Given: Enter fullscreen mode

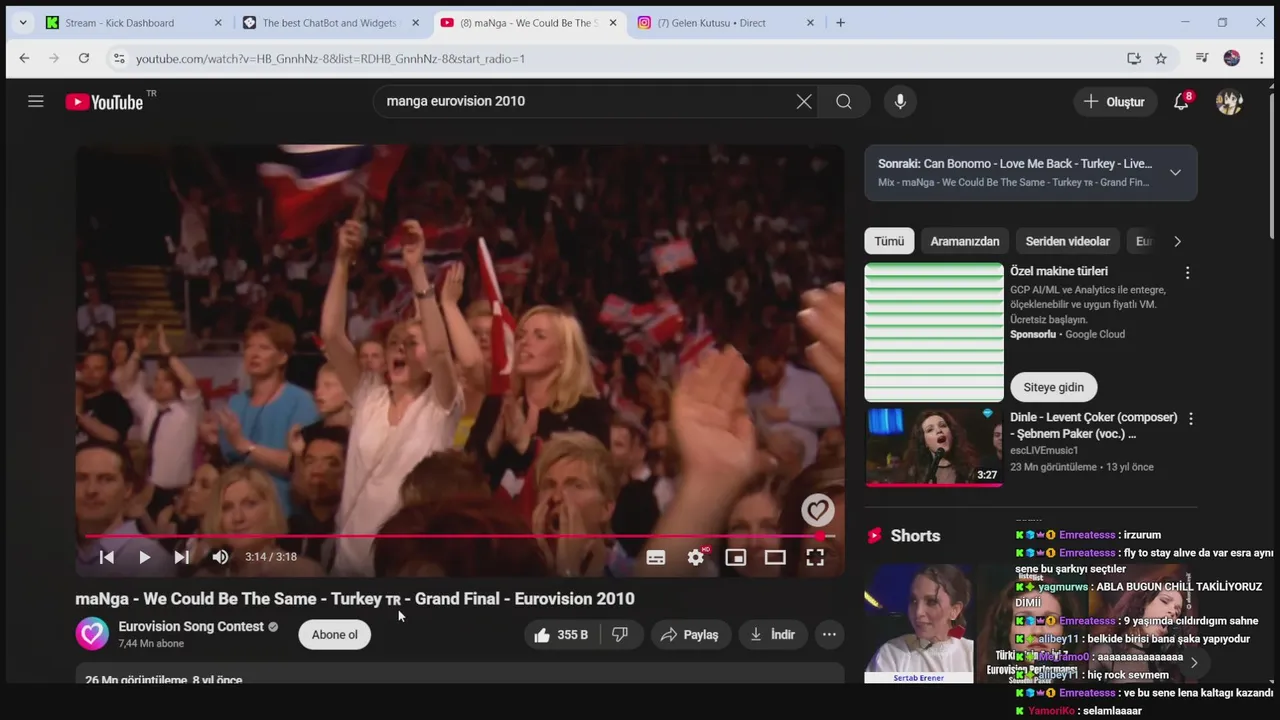Looking at the screenshot, I should point(815,557).
